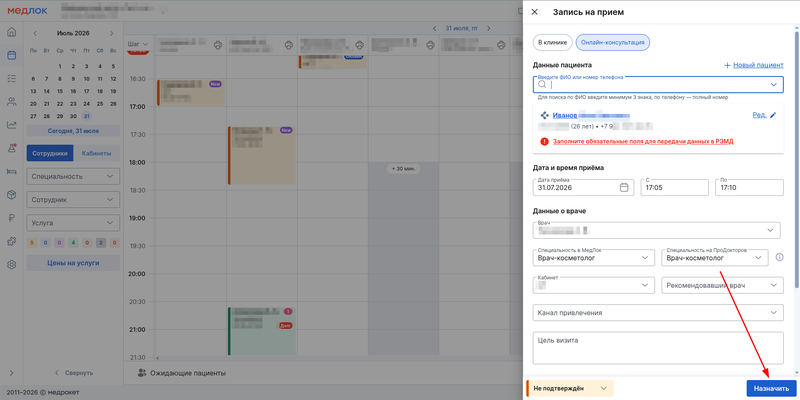Select the В клинике appointment type
The image size is (800, 400).
[553, 43]
